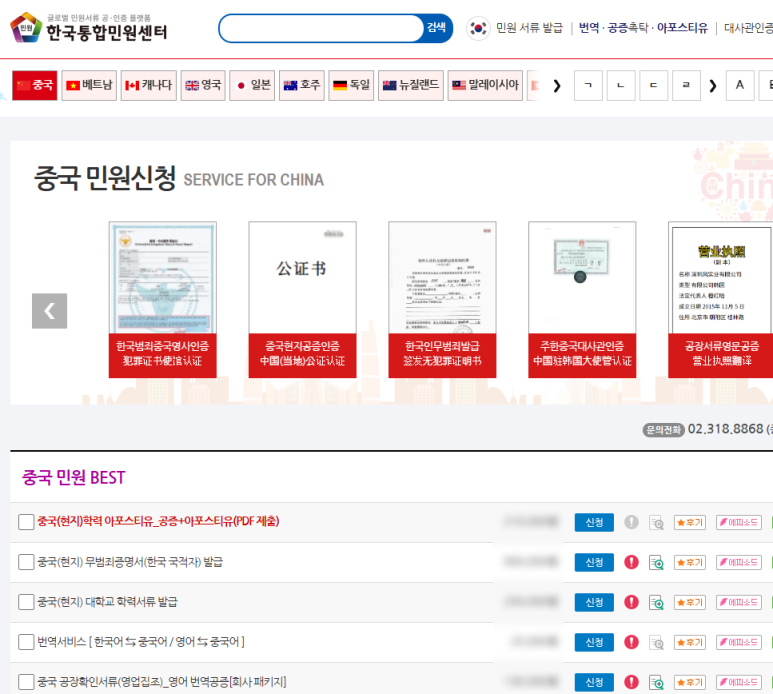Image resolution: width=773 pixels, height=694 pixels.
Task: Open ★후기 reviews for 번역서비스
Action: [690, 642]
